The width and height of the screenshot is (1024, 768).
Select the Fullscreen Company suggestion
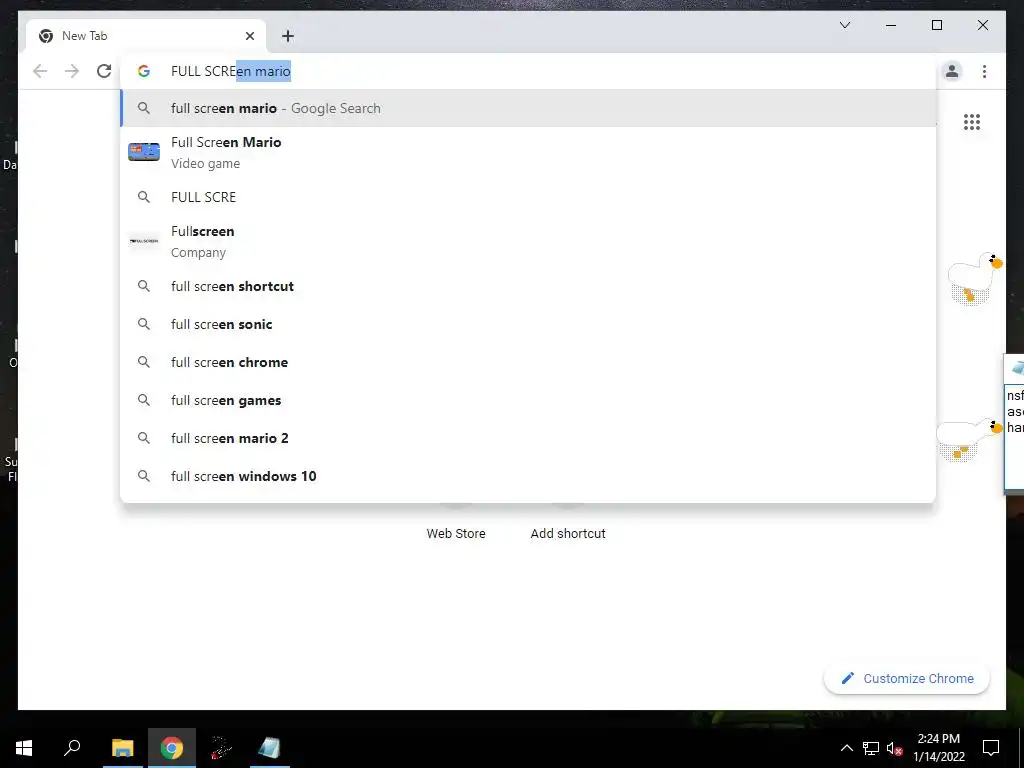[528, 242]
